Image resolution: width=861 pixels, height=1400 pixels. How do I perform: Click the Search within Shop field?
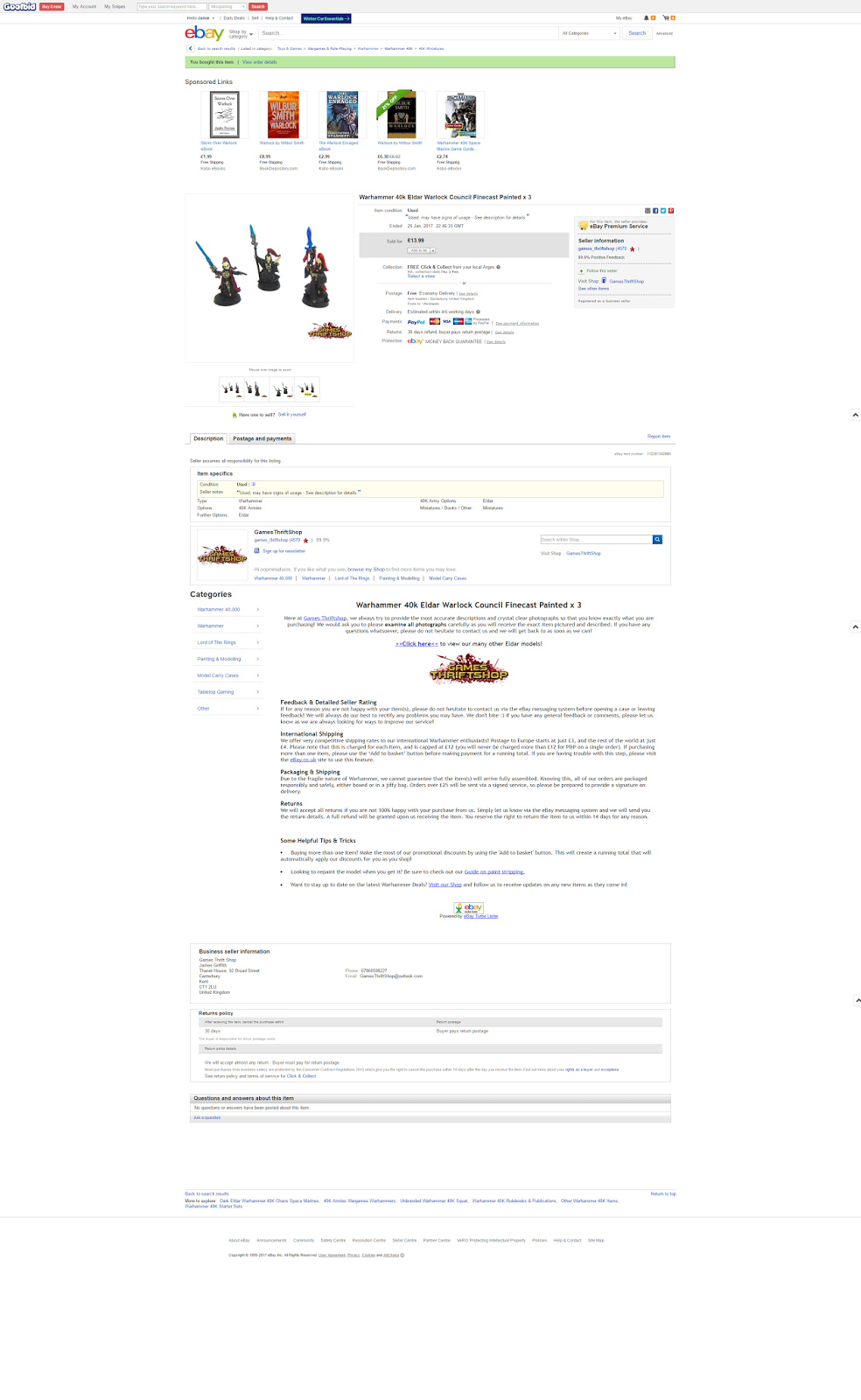point(596,539)
